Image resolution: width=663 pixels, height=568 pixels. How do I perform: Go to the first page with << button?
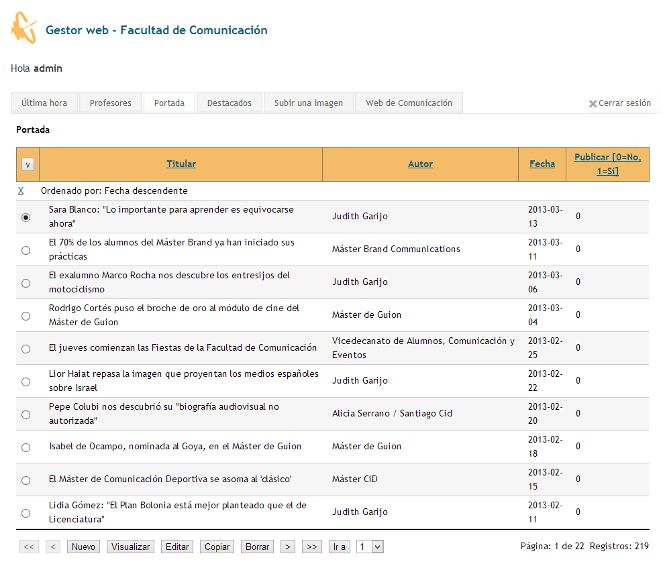click(x=29, y=547)
